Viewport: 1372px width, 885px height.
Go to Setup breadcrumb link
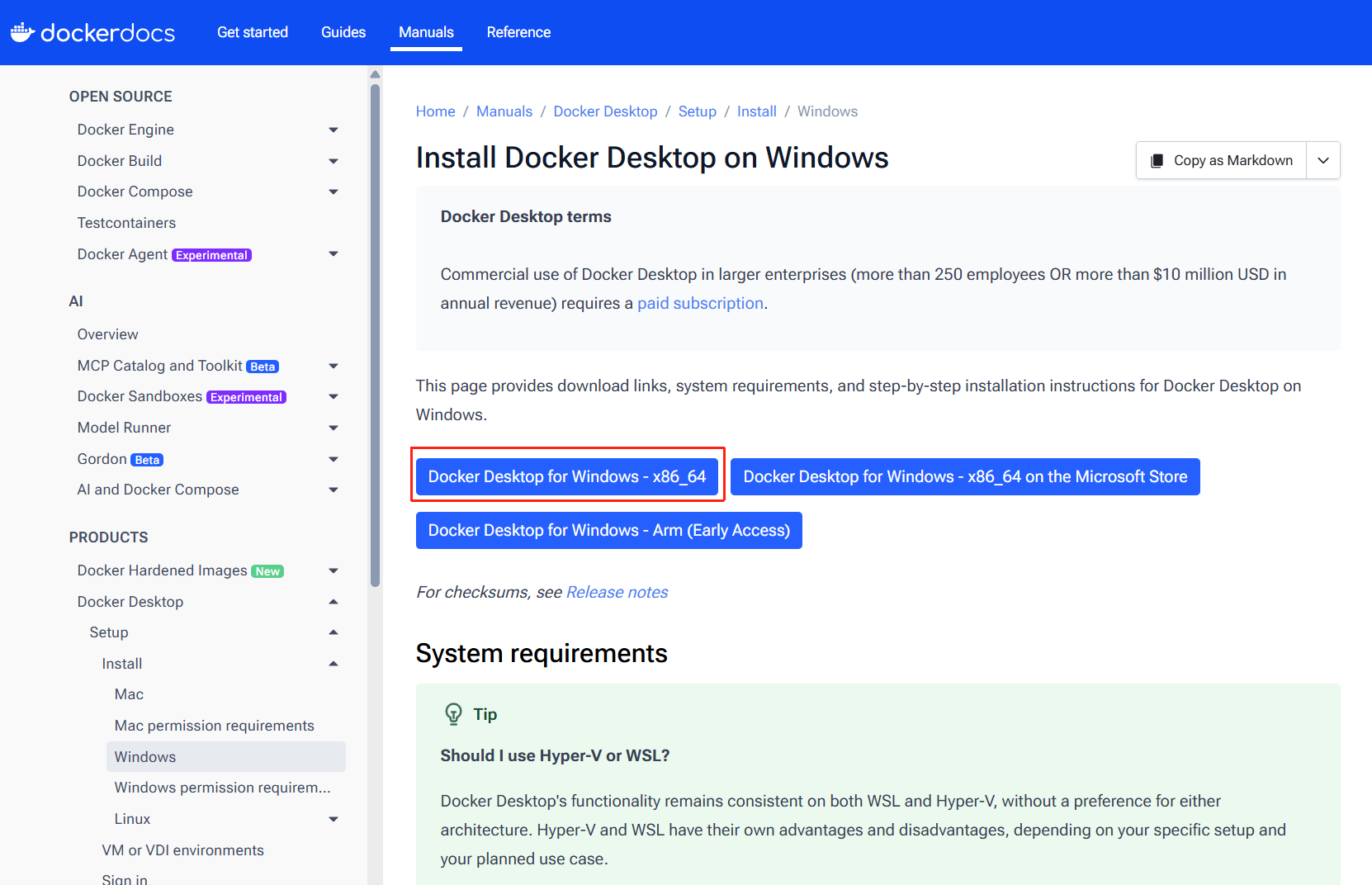pos(697,111)
